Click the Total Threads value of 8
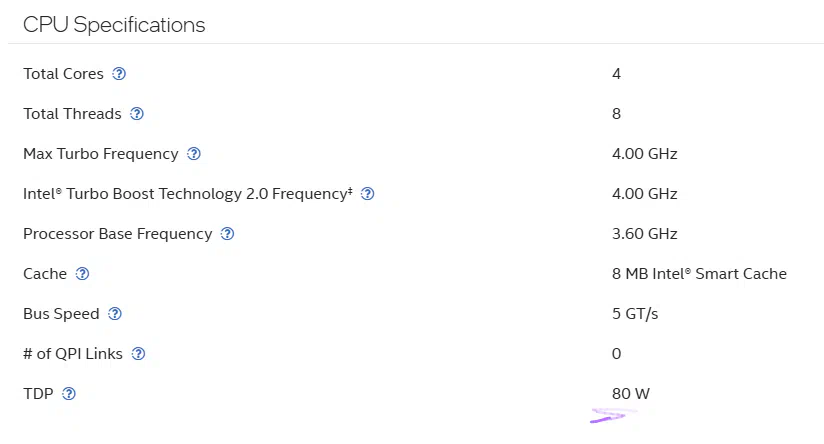824x444 pixels. [x=616, y=114]
